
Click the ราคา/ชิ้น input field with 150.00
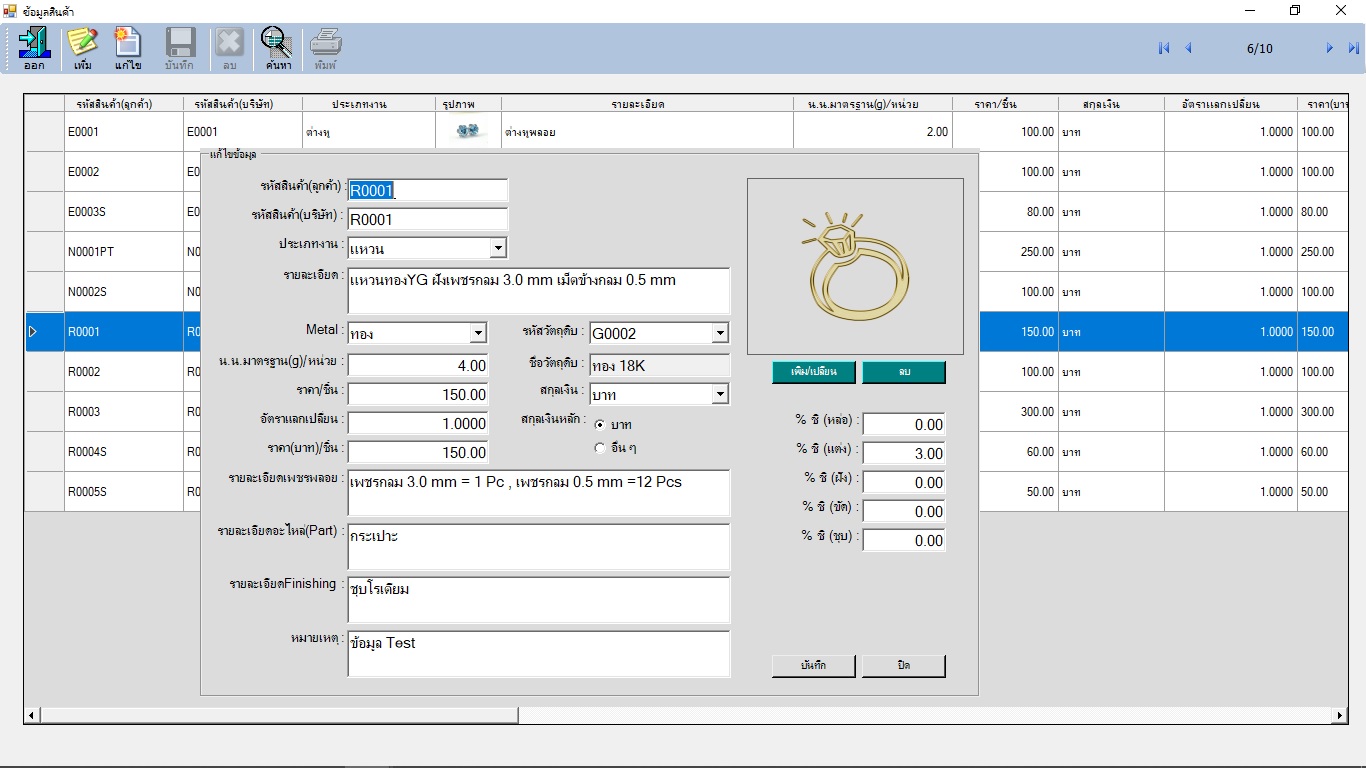[418, 395]
